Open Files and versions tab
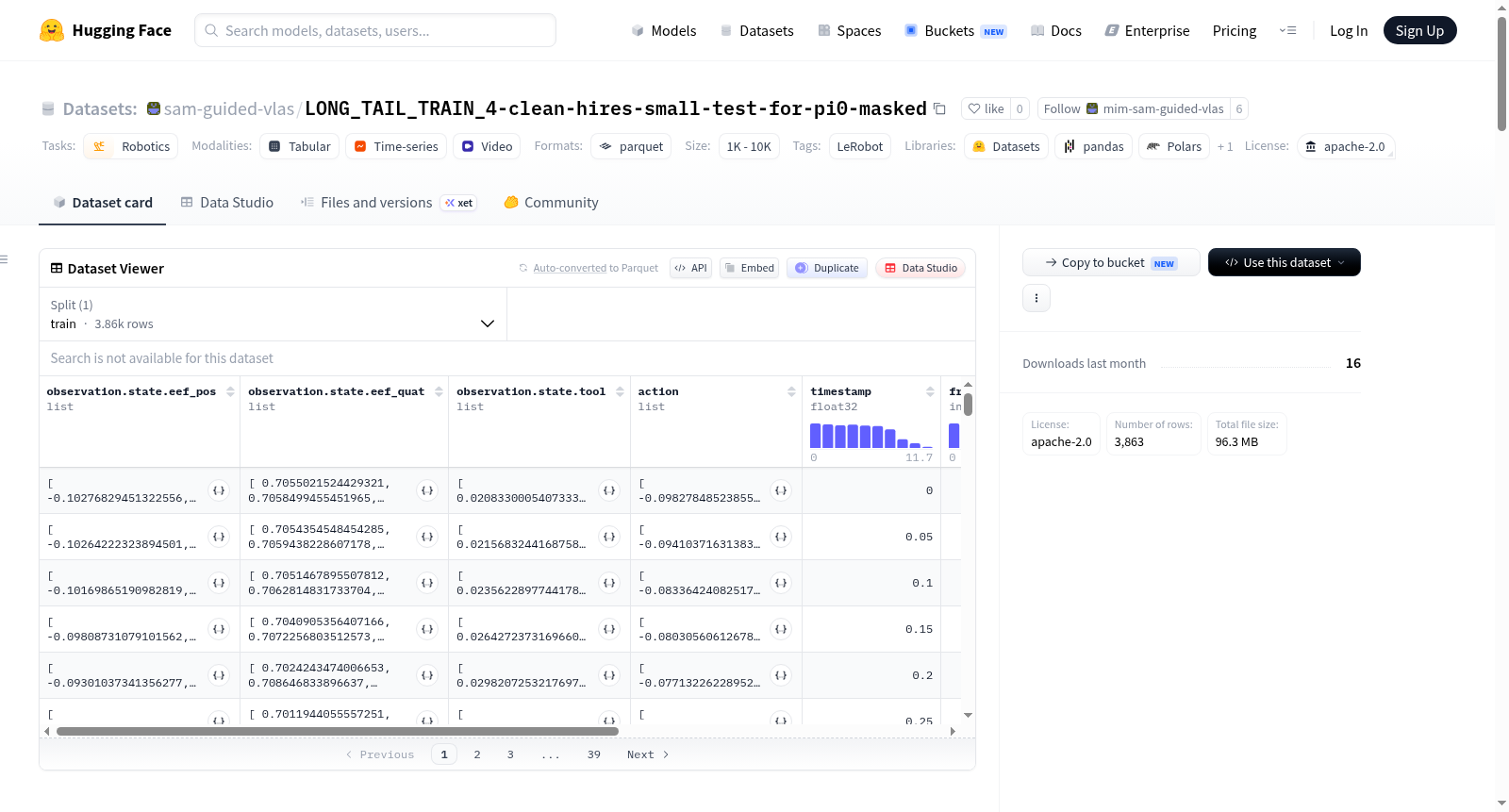Screen dimensions: 1509x812 [389, 203]
